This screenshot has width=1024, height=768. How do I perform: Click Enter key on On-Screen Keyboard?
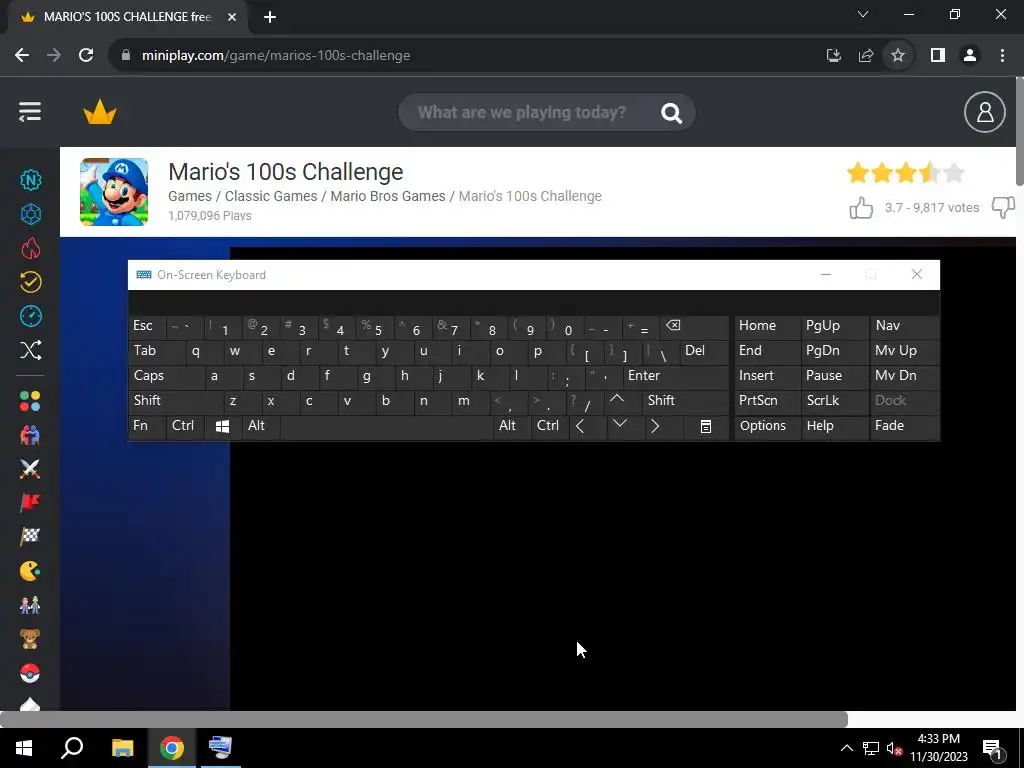pyautogui.click(x=675, y=376)
